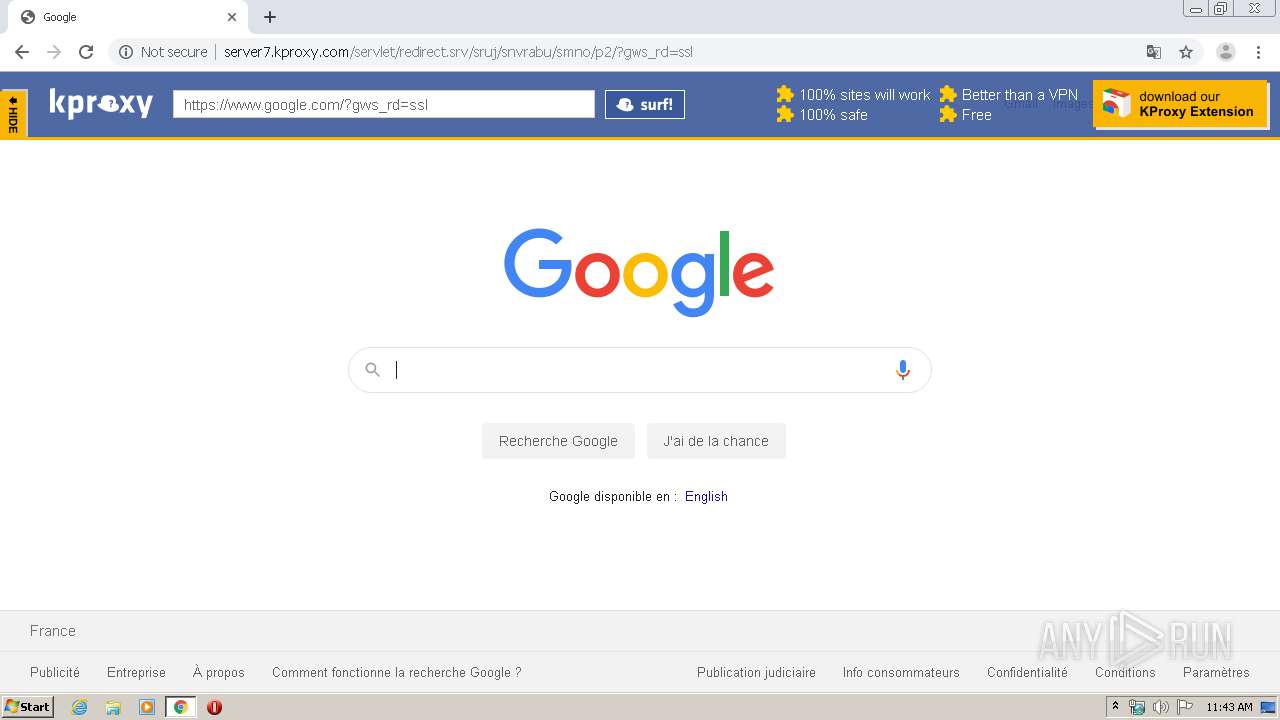Select the Chrome taskbar icon
This screenshot has height=720, width=1280.
(181, 707)
